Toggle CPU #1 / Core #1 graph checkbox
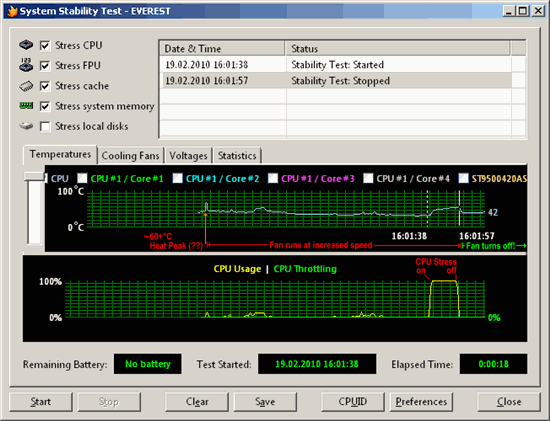Viewport: 550px width, 421px height. tap(82, 178)
